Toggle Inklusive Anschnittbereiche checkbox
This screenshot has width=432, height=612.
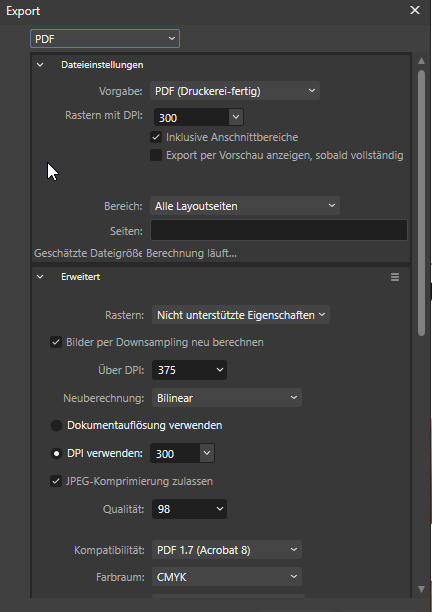coord(156,137)
